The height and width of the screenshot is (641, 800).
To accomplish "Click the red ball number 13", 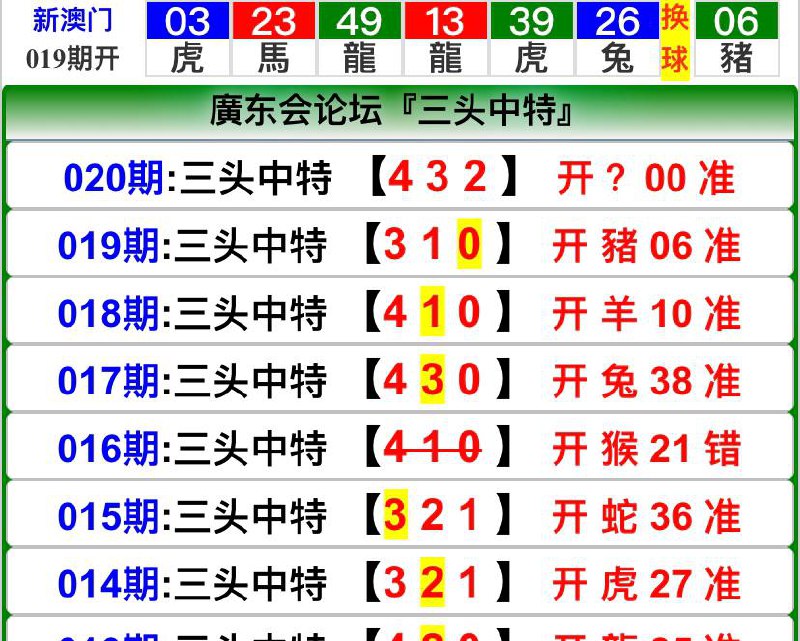I will (445, 20).
